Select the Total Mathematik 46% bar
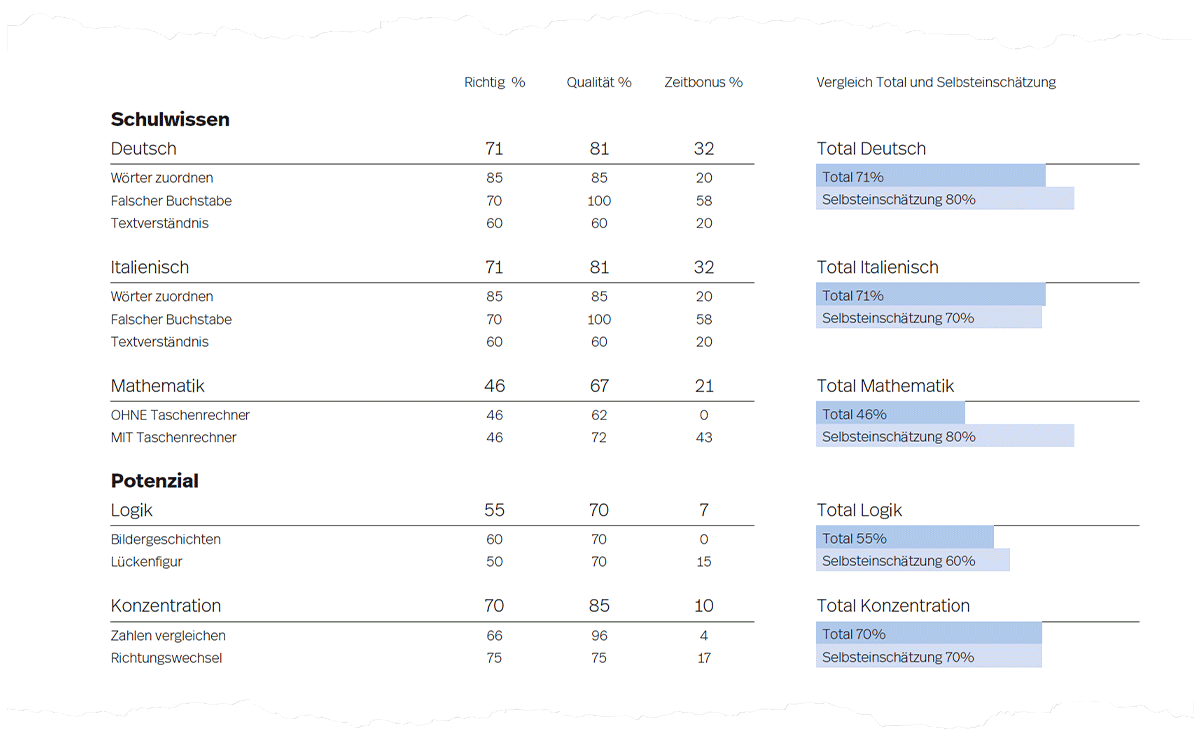This screenshot has height=746, width=1200. click(x=890, y=414)
